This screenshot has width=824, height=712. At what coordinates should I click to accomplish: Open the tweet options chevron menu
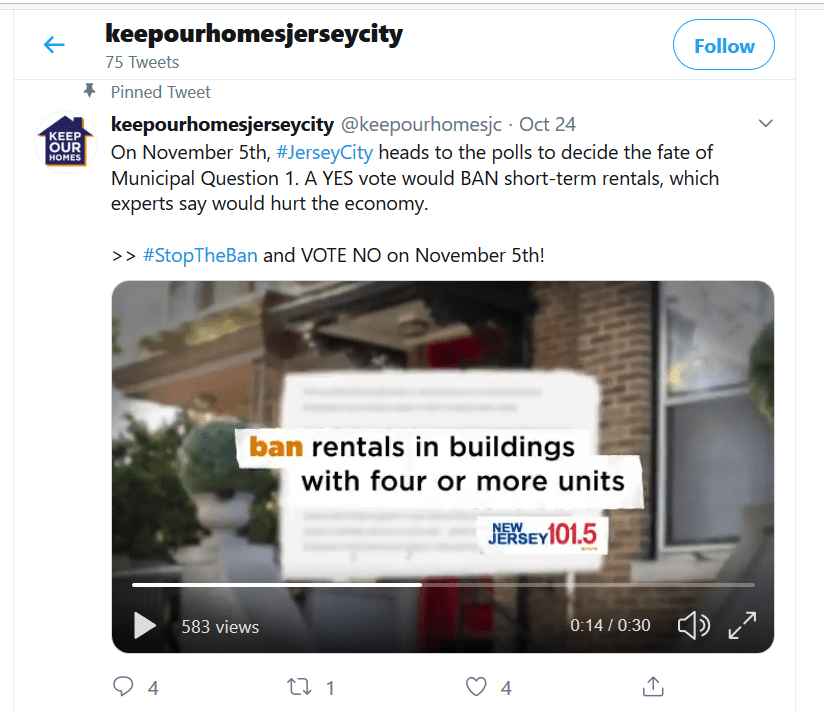(x=766, y=123)
